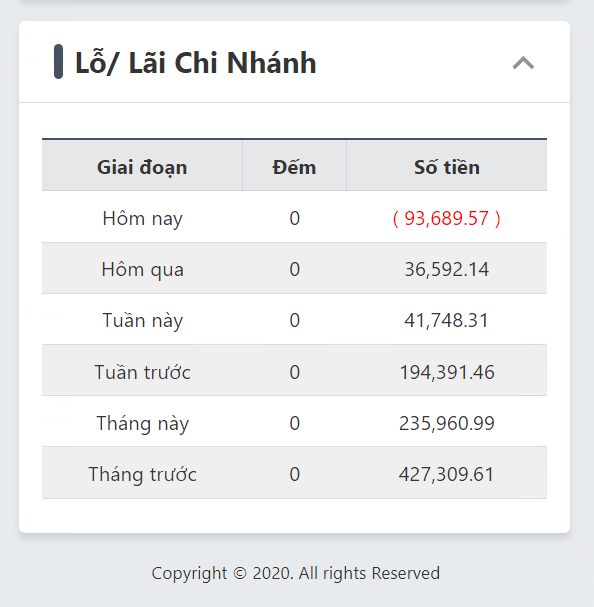Select the Tuần trước row label
Viewport: 594px width, 607px height.
tap(142, 372)
